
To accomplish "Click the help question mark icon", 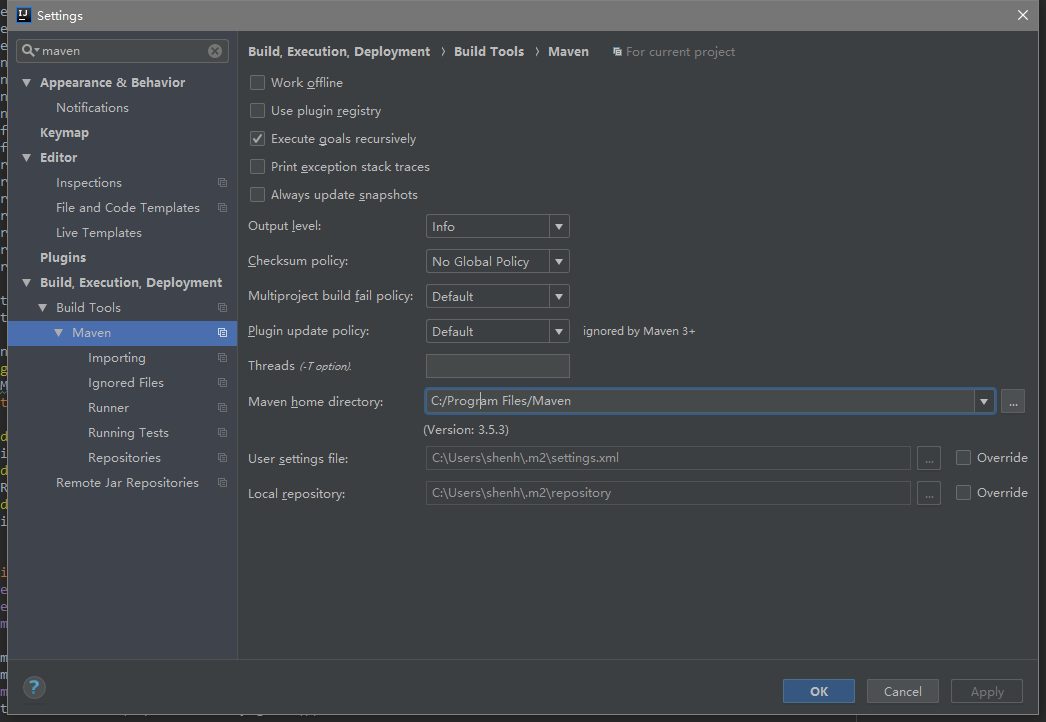I will point(34,687).
